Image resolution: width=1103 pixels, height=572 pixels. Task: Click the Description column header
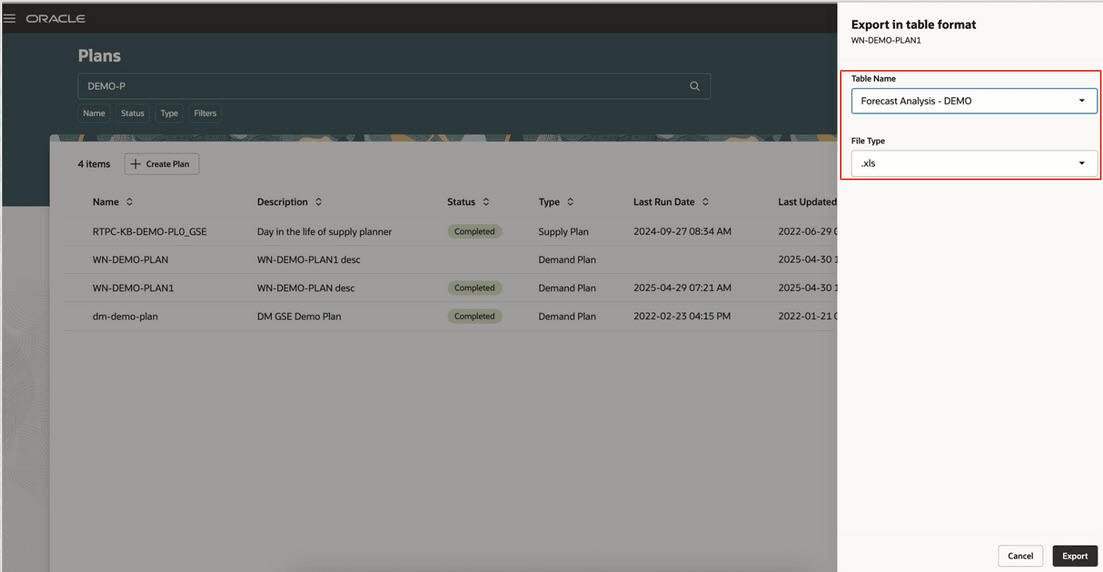click(282, 202)
